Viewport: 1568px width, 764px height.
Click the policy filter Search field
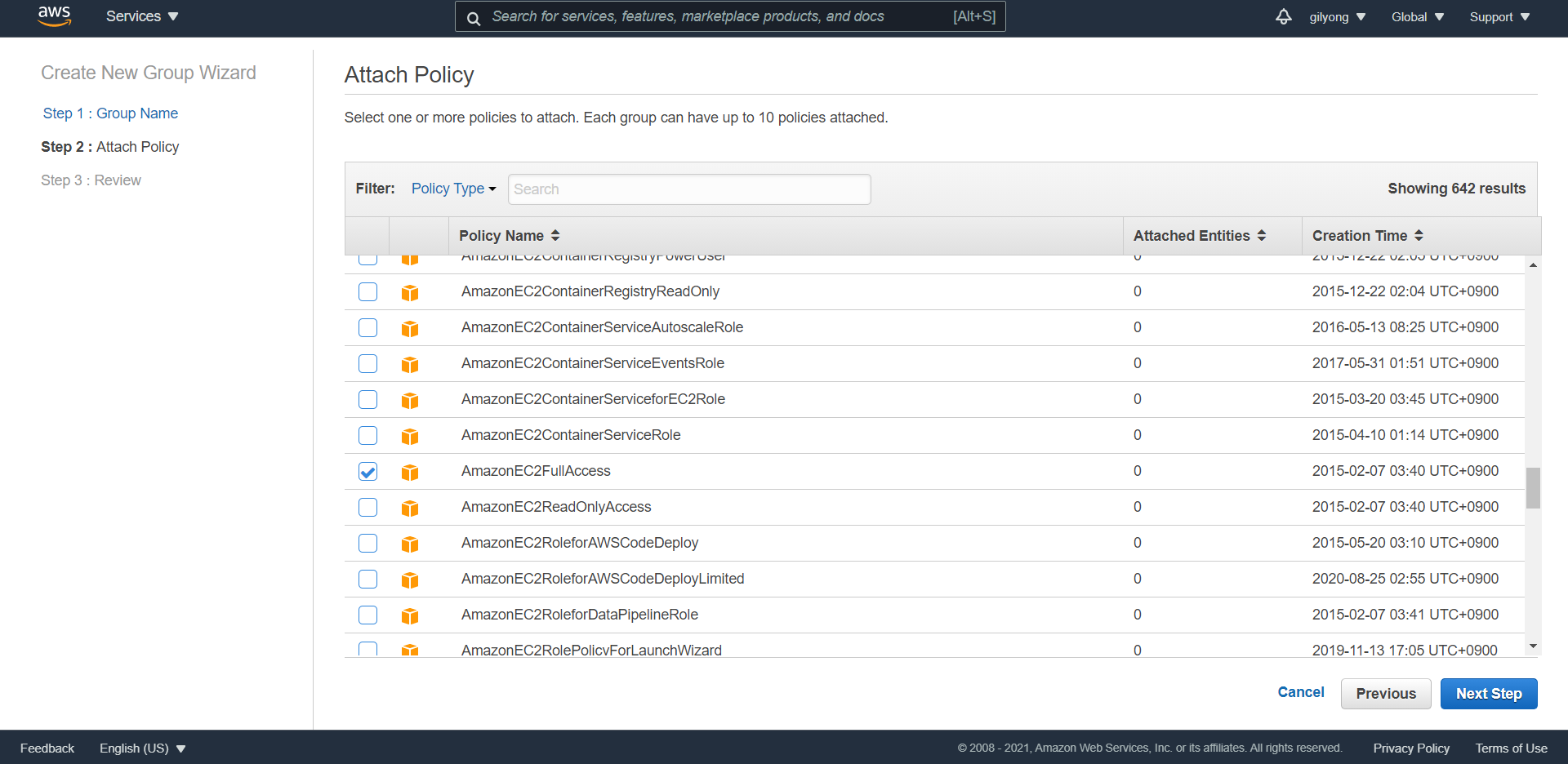point(689,189)
